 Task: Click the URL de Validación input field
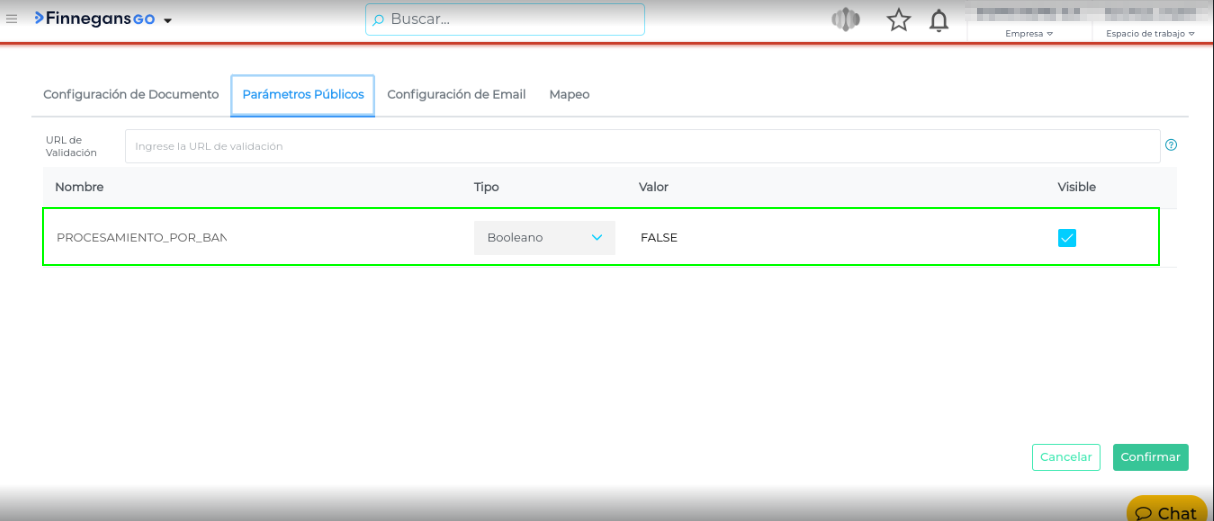click(x=642, y=146)
